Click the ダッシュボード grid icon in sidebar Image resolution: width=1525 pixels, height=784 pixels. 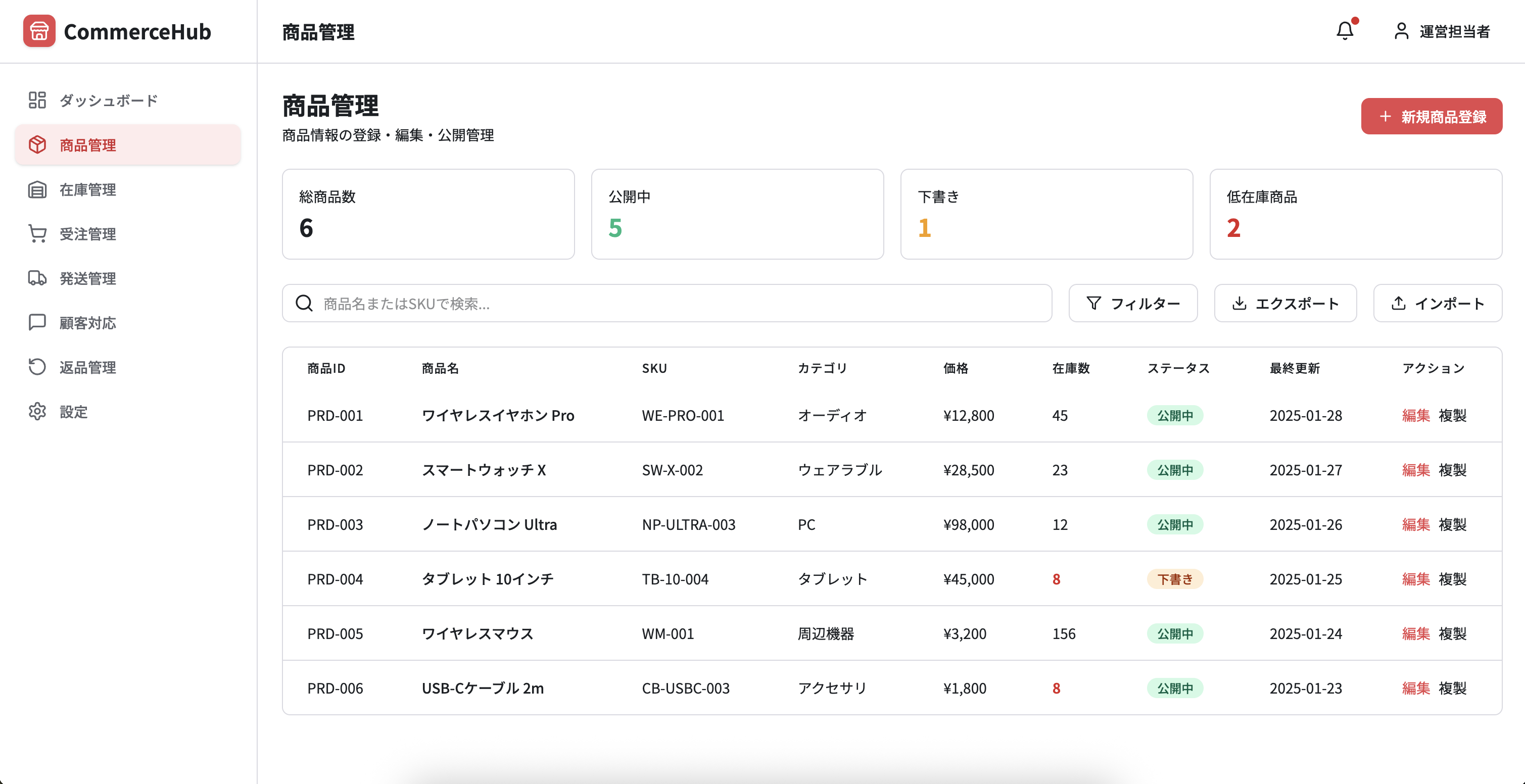(37, 100)
